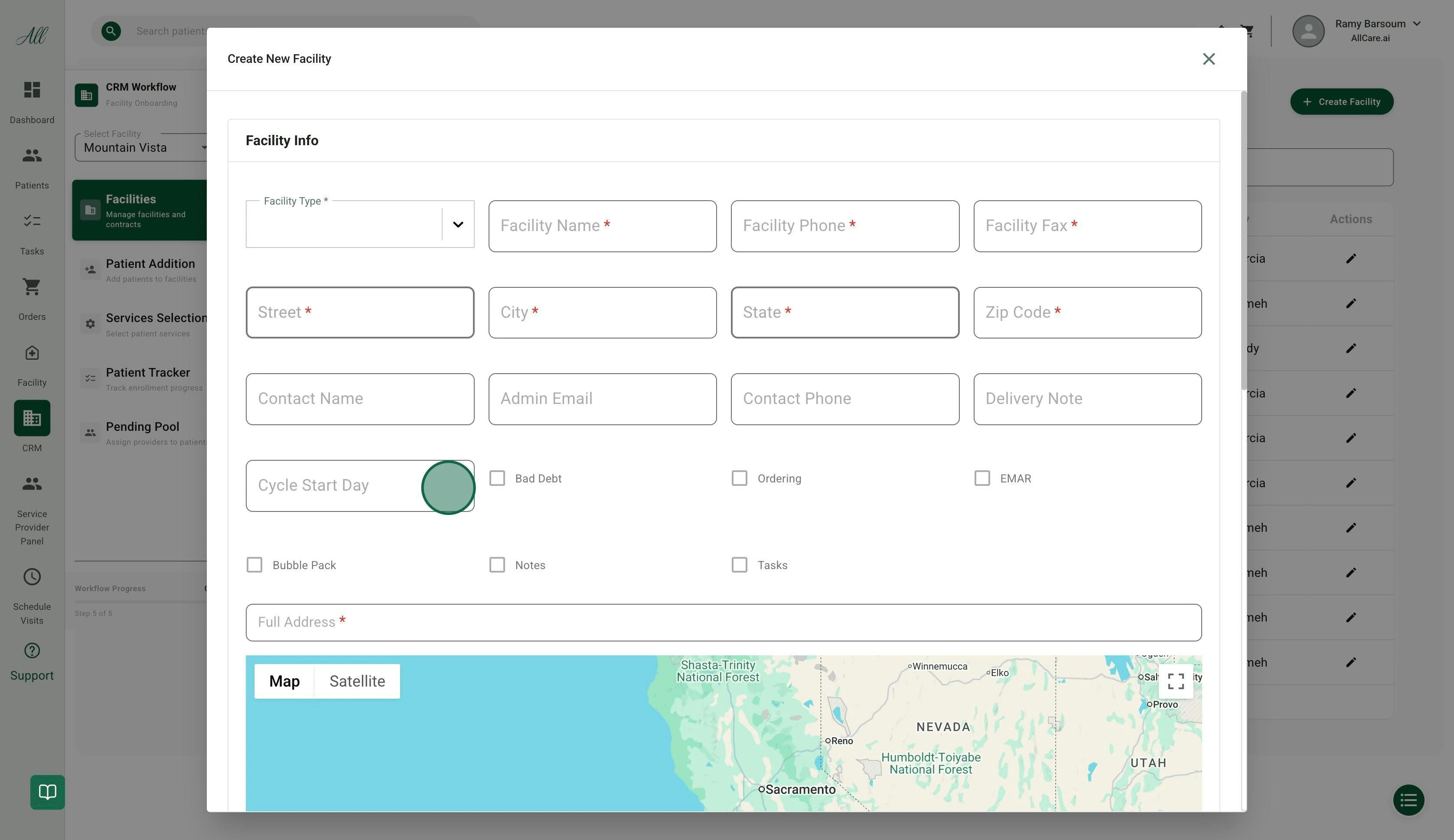1454x840 pixels.
Task: Open the Support help icon
Action: coord(32,651)
